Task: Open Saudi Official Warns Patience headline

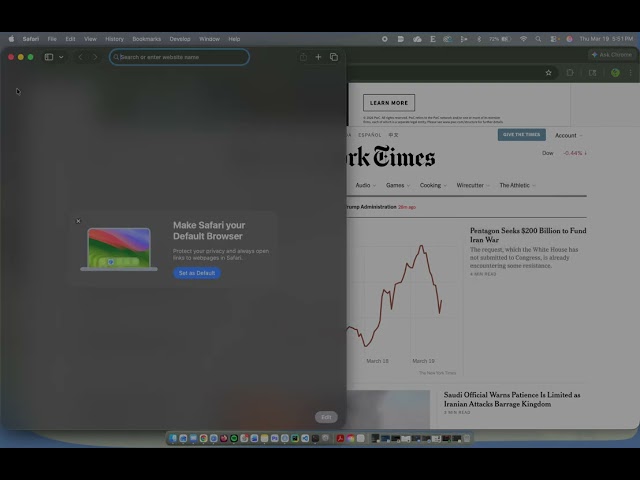Action: [x=512, y=399]
